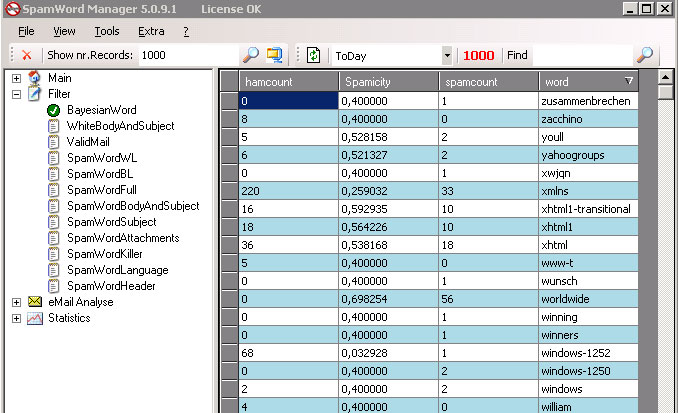Click the Find input field
The image size is (678, 413).
click(x=582, y=55)
